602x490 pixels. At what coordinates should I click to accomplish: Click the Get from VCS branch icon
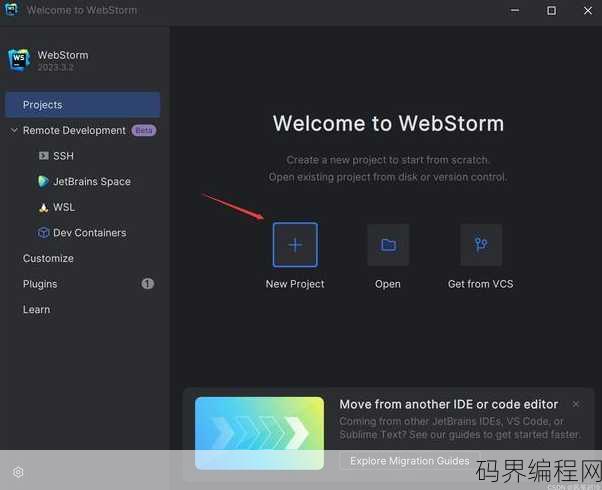pos(481,245)
